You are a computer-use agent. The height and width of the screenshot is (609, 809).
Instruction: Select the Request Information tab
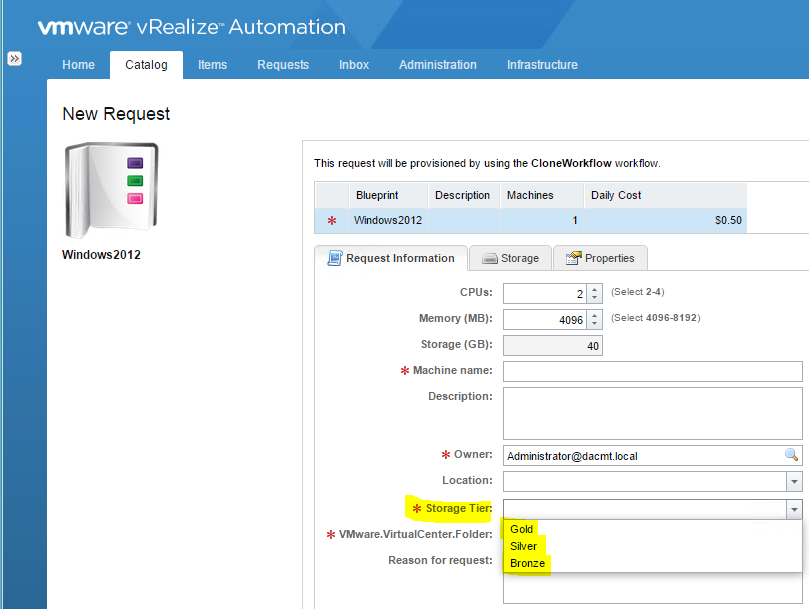click(391, 258)
